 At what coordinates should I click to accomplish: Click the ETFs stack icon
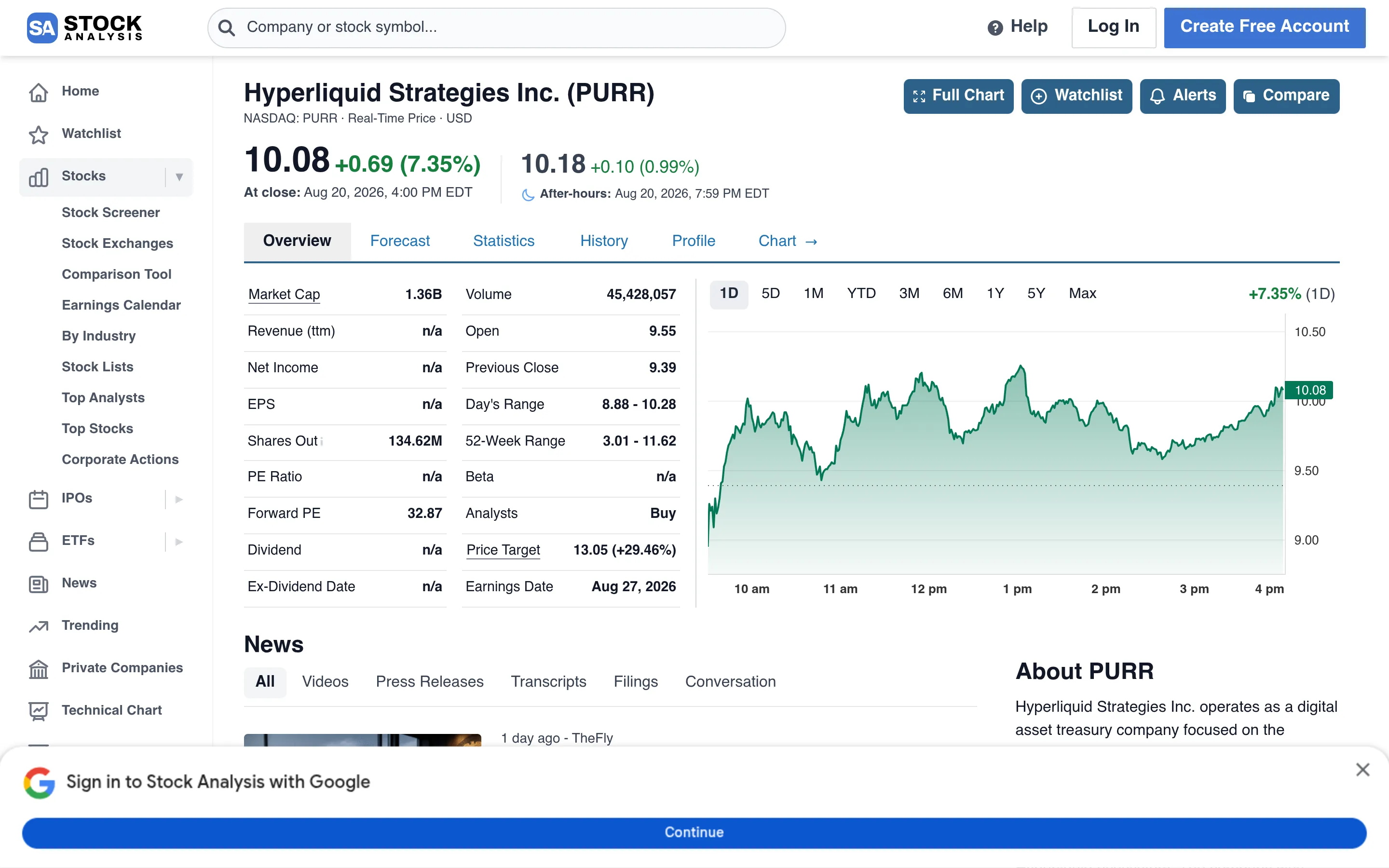(39, 542)
